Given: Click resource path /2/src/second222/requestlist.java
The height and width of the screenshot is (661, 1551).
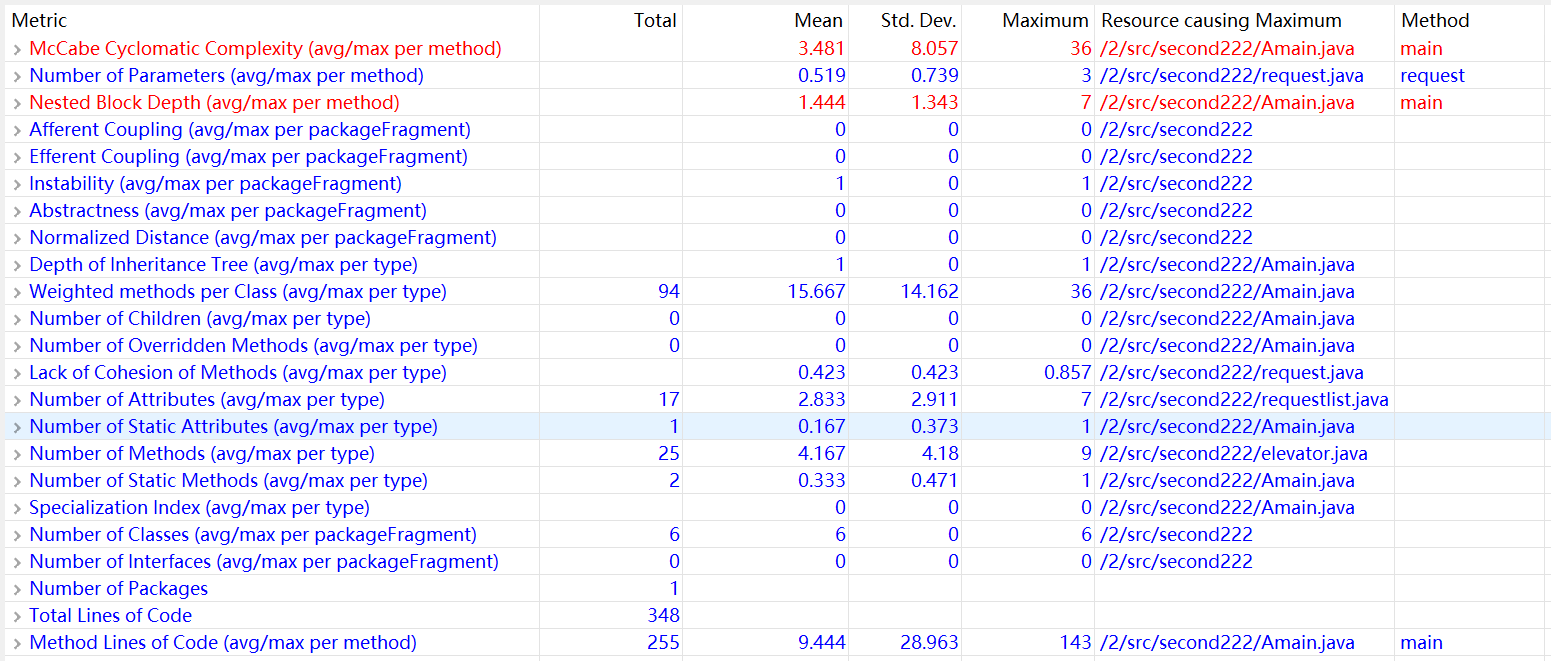Looking at the screenshot, I should coord(1244,399).
